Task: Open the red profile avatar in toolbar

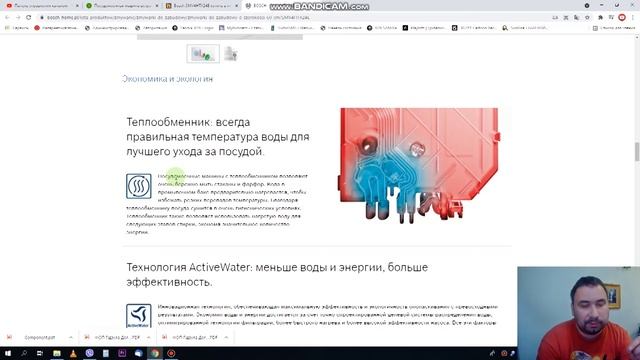Action: pos(622,18)
